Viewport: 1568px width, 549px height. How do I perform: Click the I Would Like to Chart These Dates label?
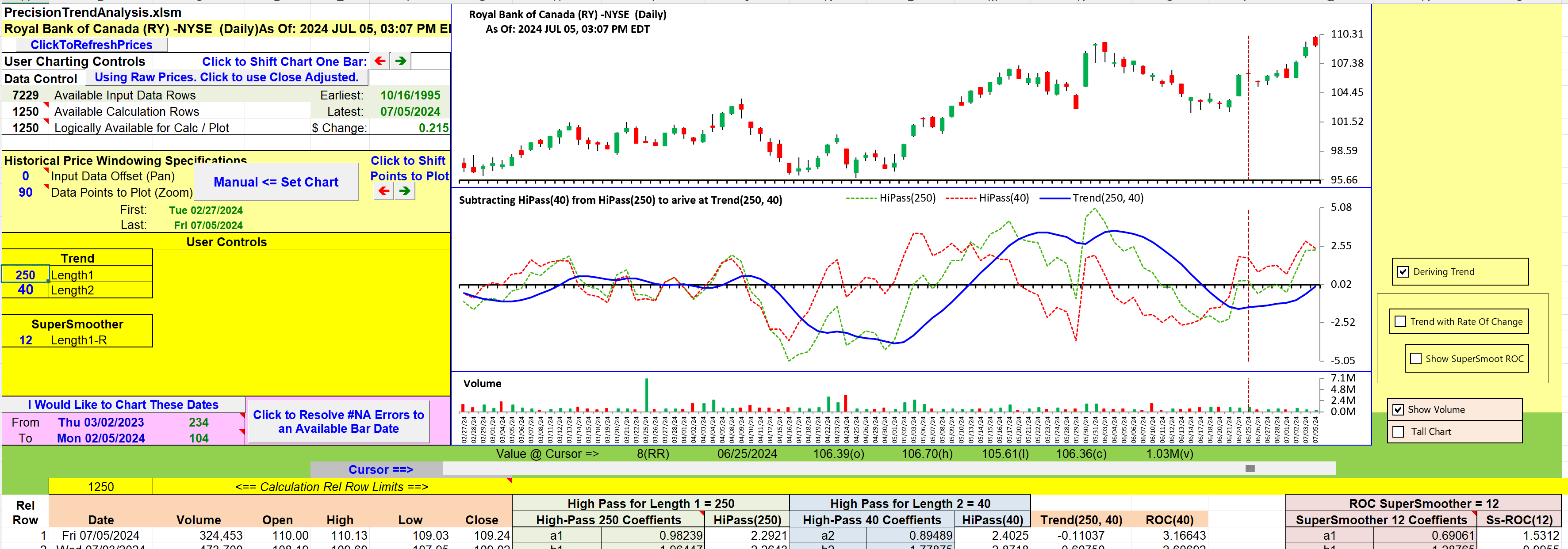point(123,405)
